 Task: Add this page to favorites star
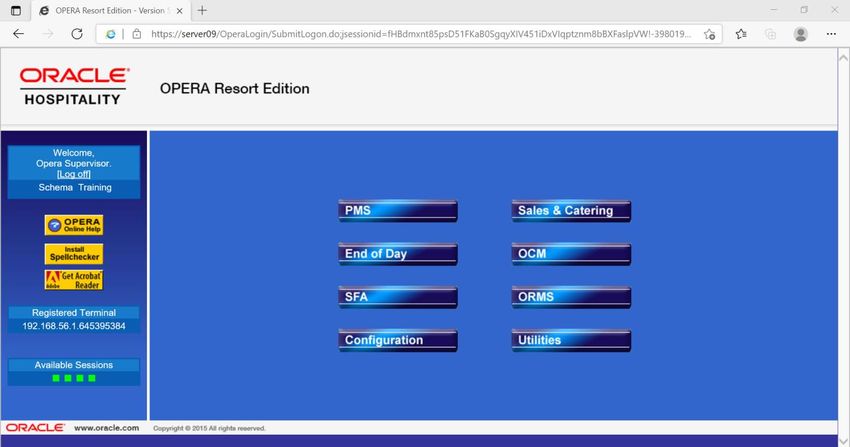tap(709, 34)
